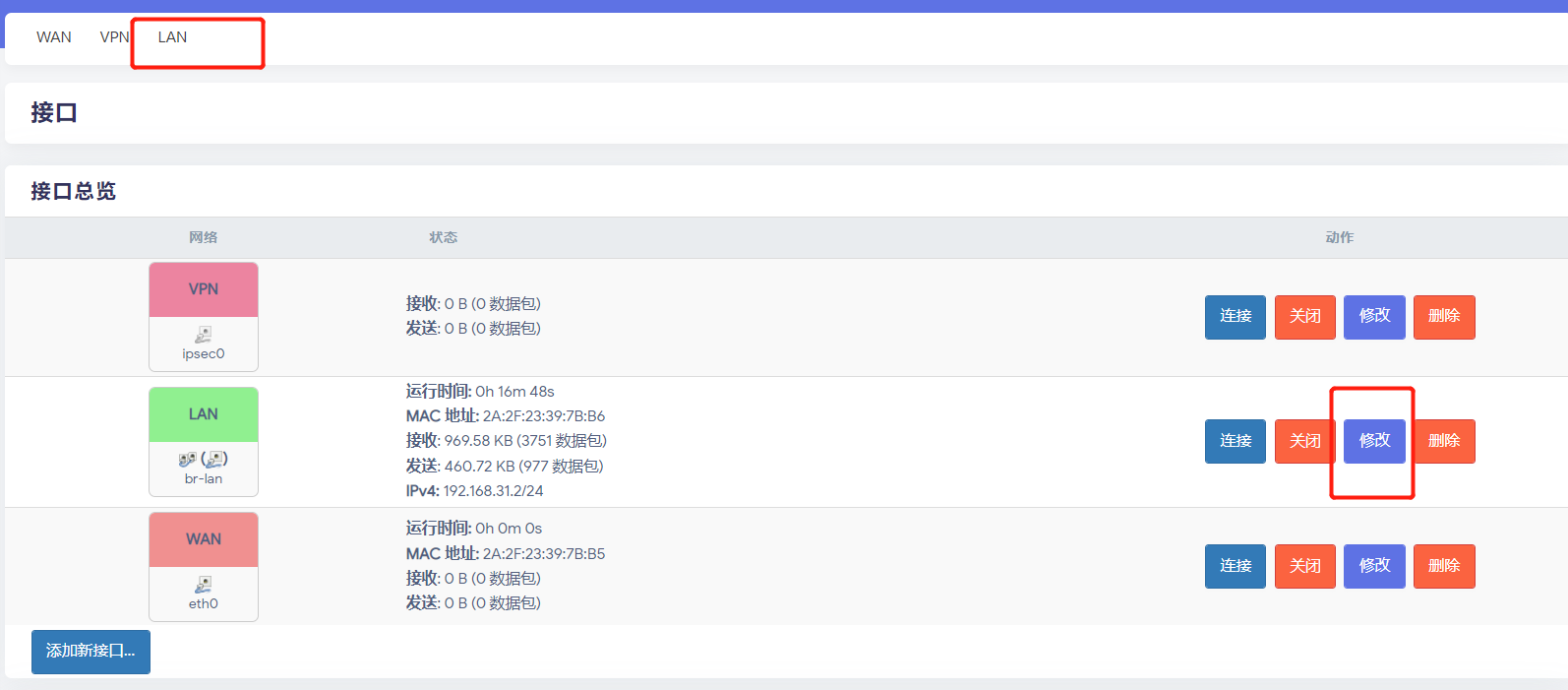Screen dimensions: 1568x690
Task: Edit the LAN interface via 修改
Action: 1374,441
